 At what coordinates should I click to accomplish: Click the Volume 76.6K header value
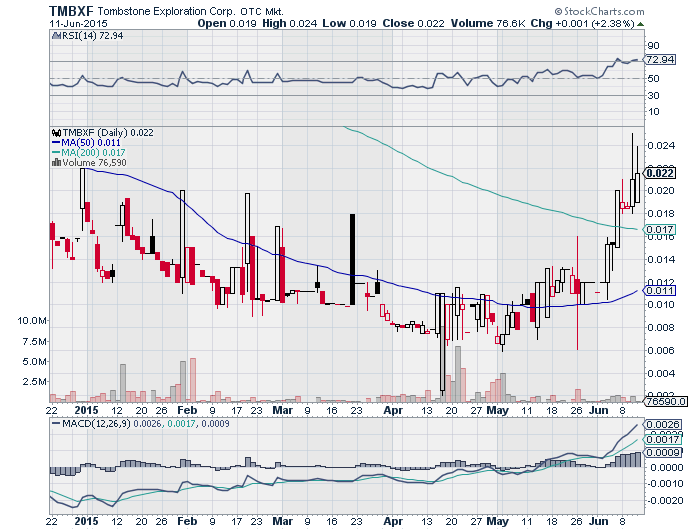[488, 24]
